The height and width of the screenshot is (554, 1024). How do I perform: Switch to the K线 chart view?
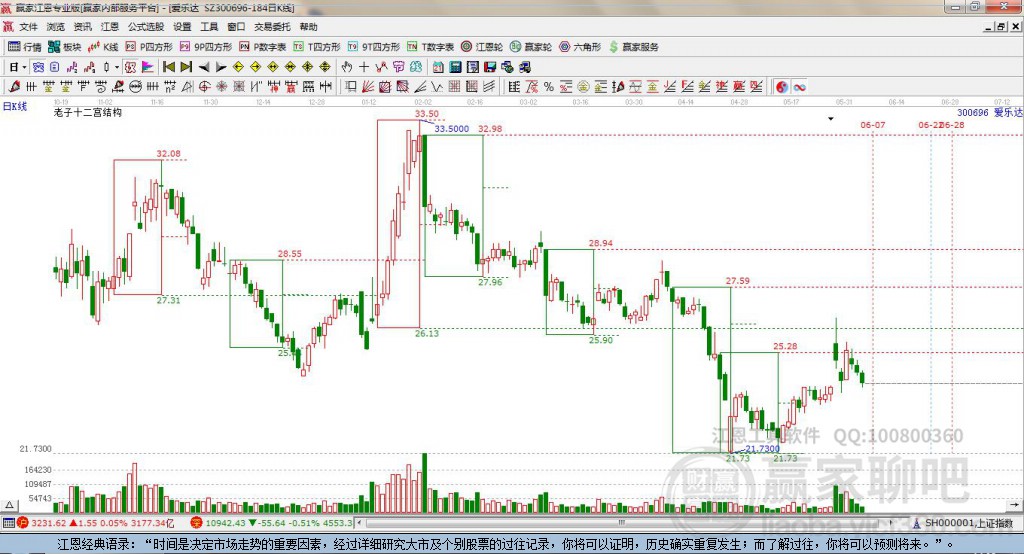[x=103, y=47]
